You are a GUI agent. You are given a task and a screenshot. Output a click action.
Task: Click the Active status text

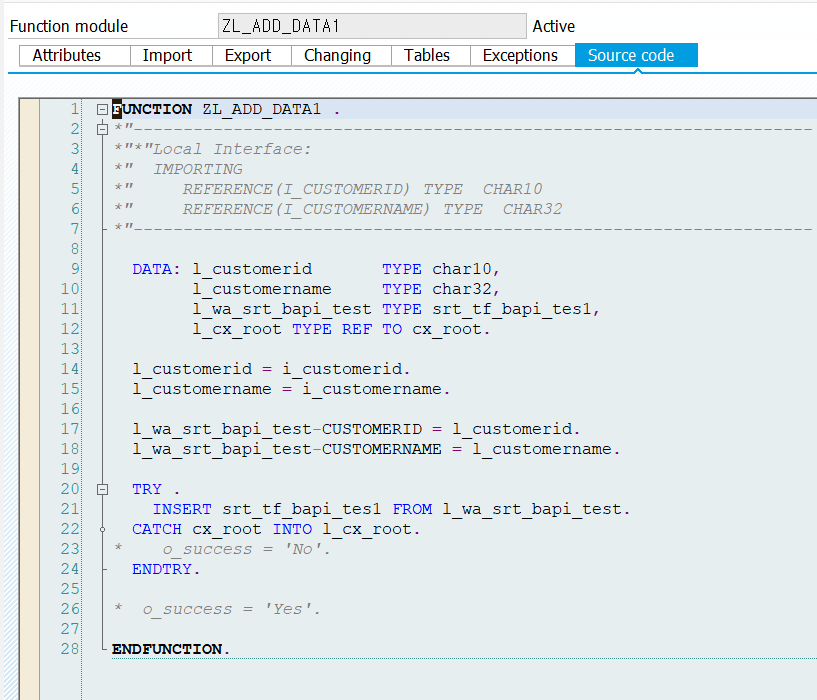pos(553,27)
